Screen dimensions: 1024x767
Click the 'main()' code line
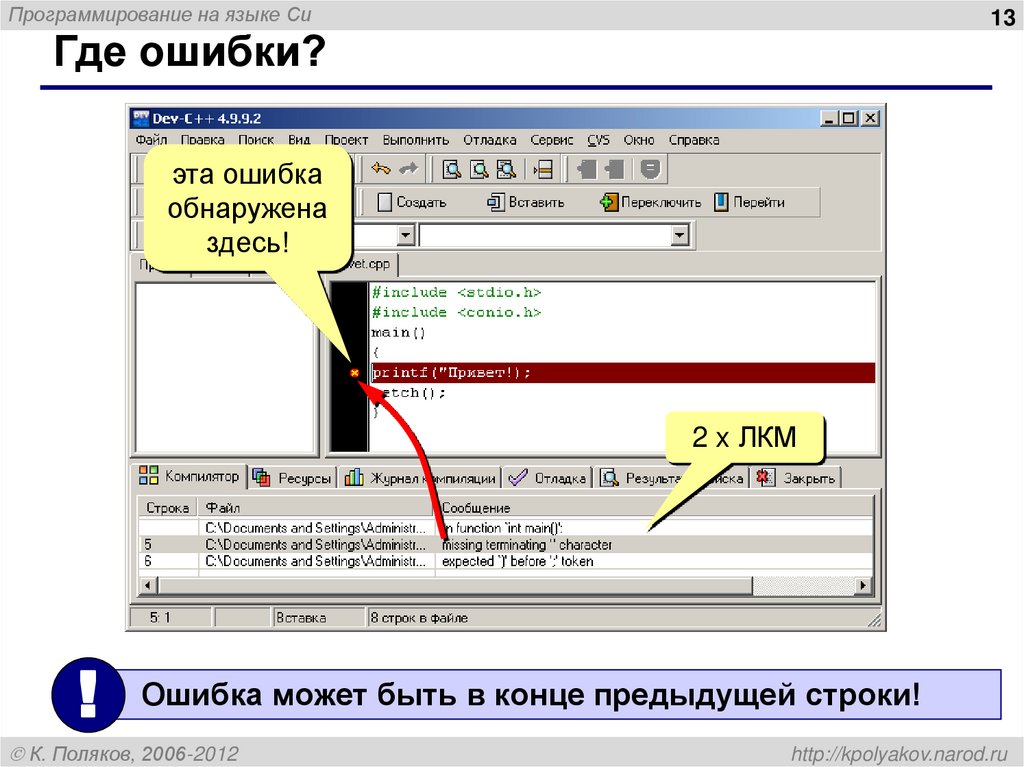(x=398, y=333)
